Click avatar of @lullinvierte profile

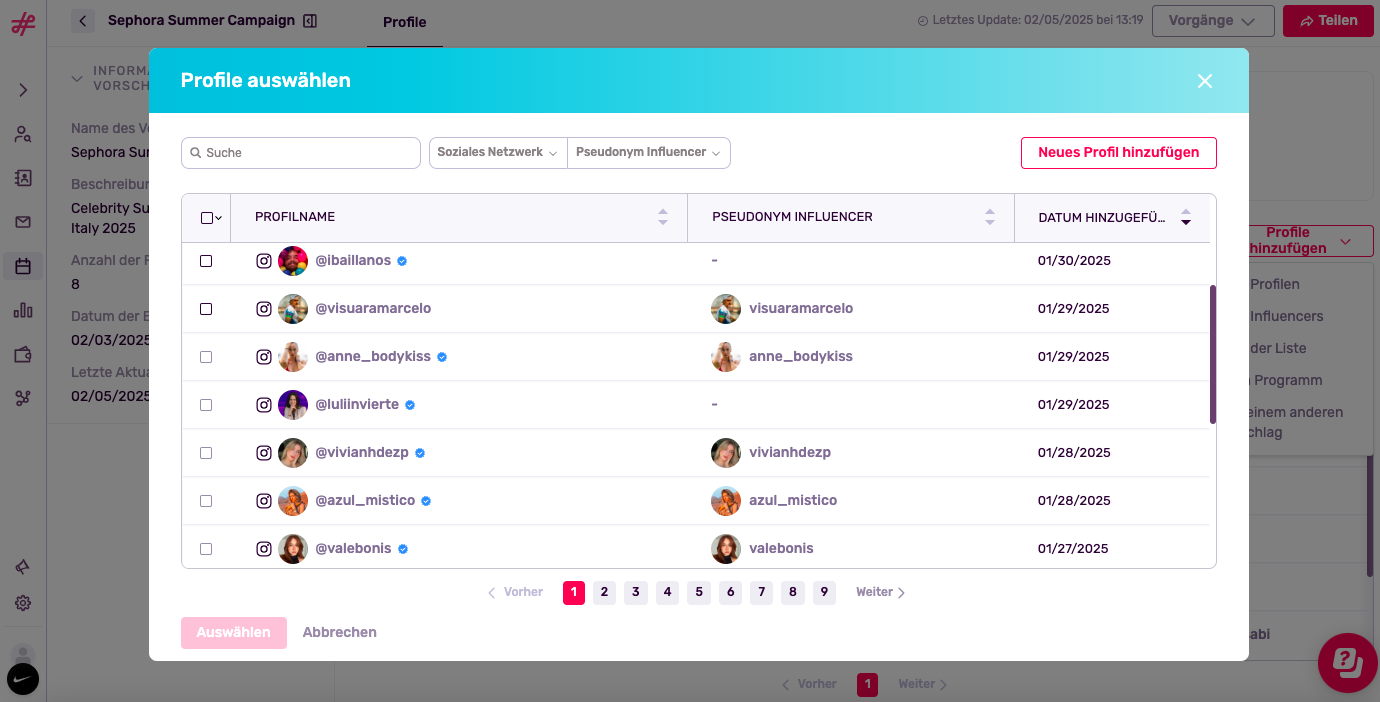[x=293, y=405]
